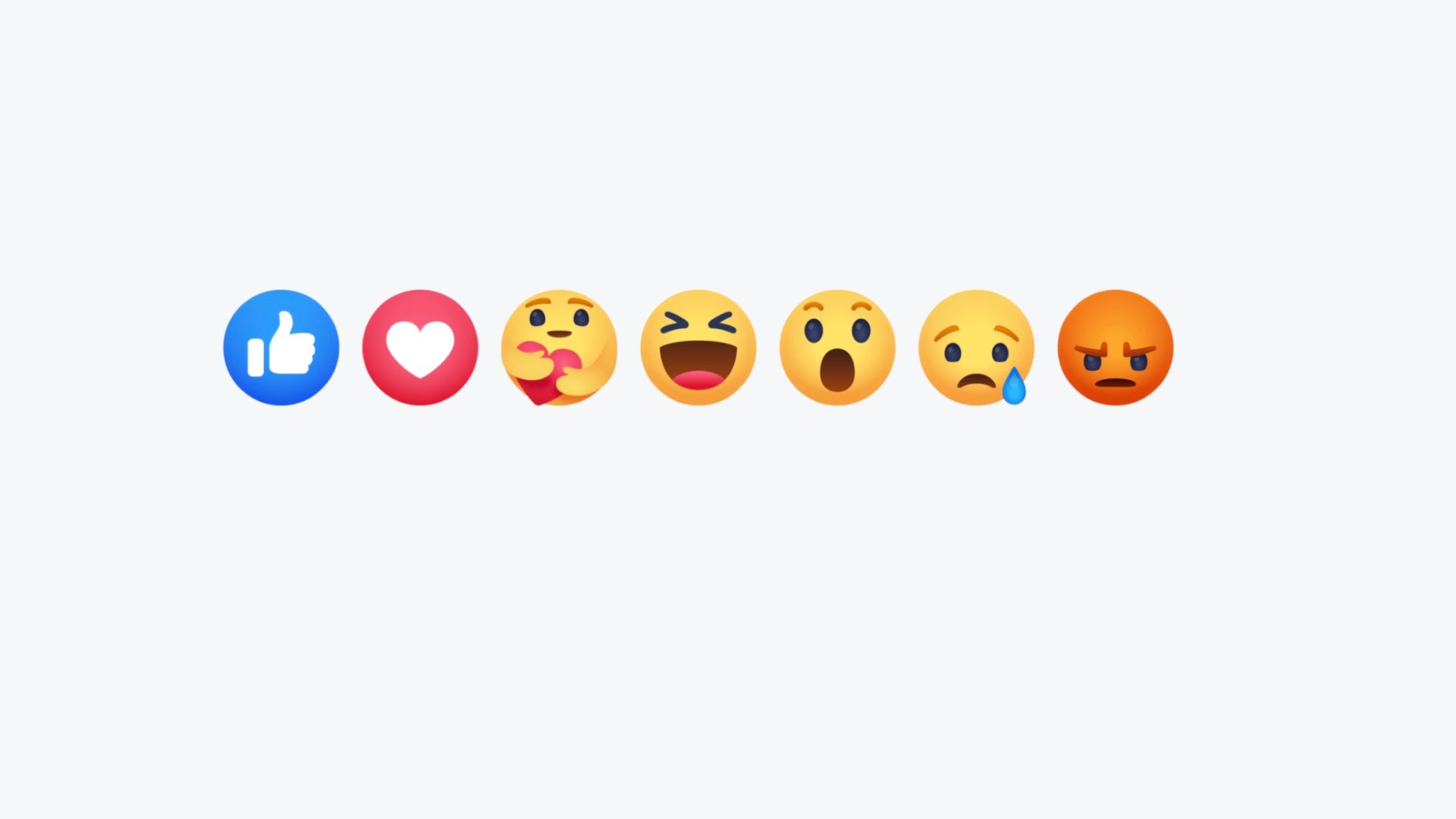Click the blue teardrop on the Sad emoji
Image resolution: width=1456 pixels, height=819 pixels.
tap(1014, 385)
